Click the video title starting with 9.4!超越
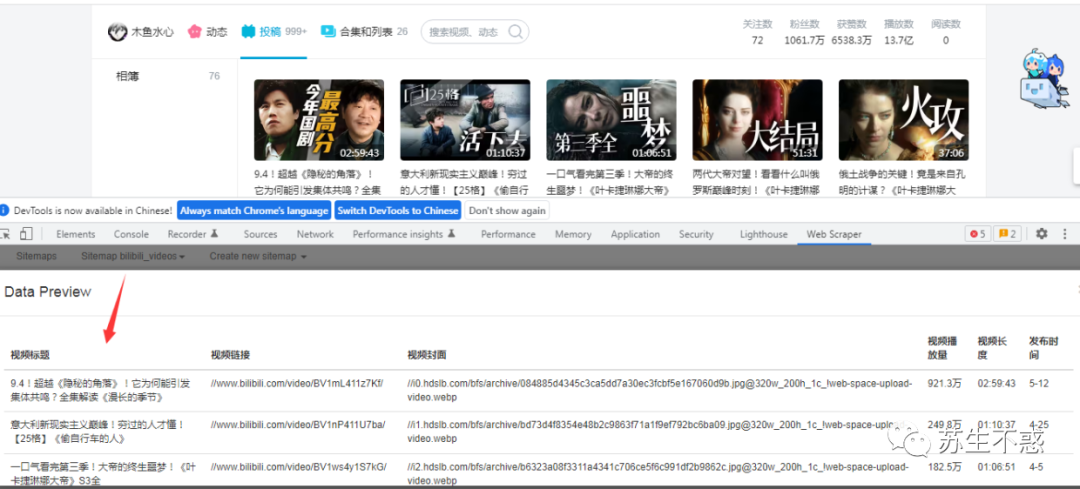Screen dimensions: 1080x489 click(318, 183)
